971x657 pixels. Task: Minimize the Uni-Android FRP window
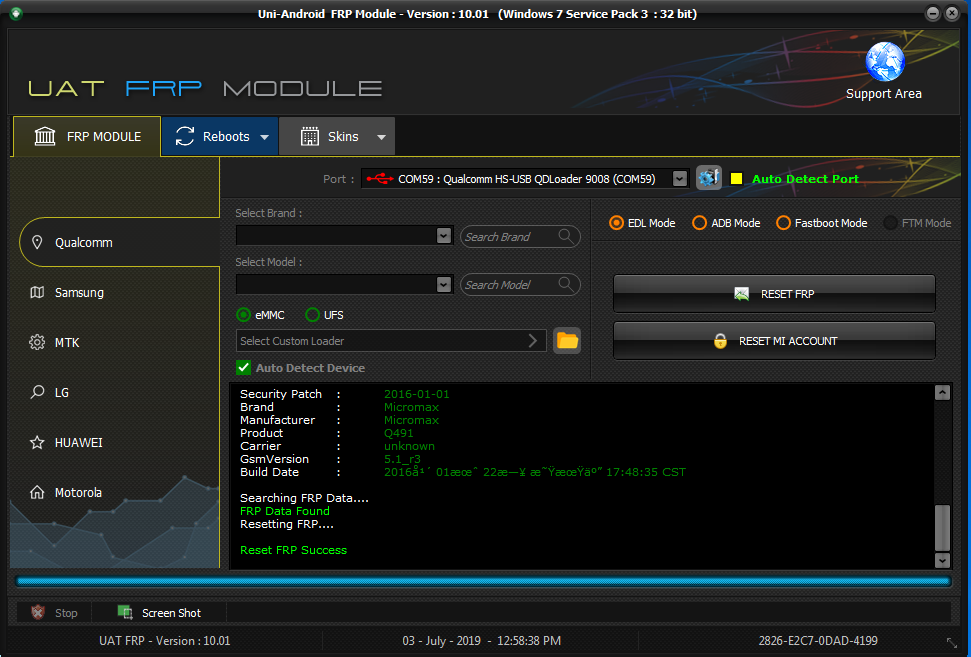pos(933,13)
